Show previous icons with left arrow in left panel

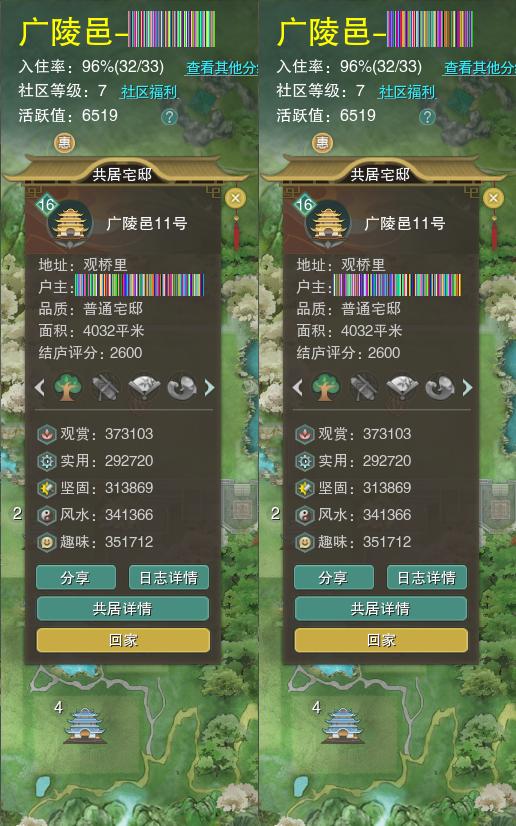(x=40, y=388)
